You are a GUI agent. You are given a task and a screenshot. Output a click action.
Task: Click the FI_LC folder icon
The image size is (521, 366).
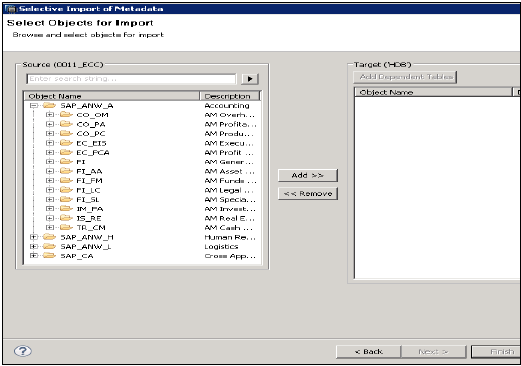66,190
